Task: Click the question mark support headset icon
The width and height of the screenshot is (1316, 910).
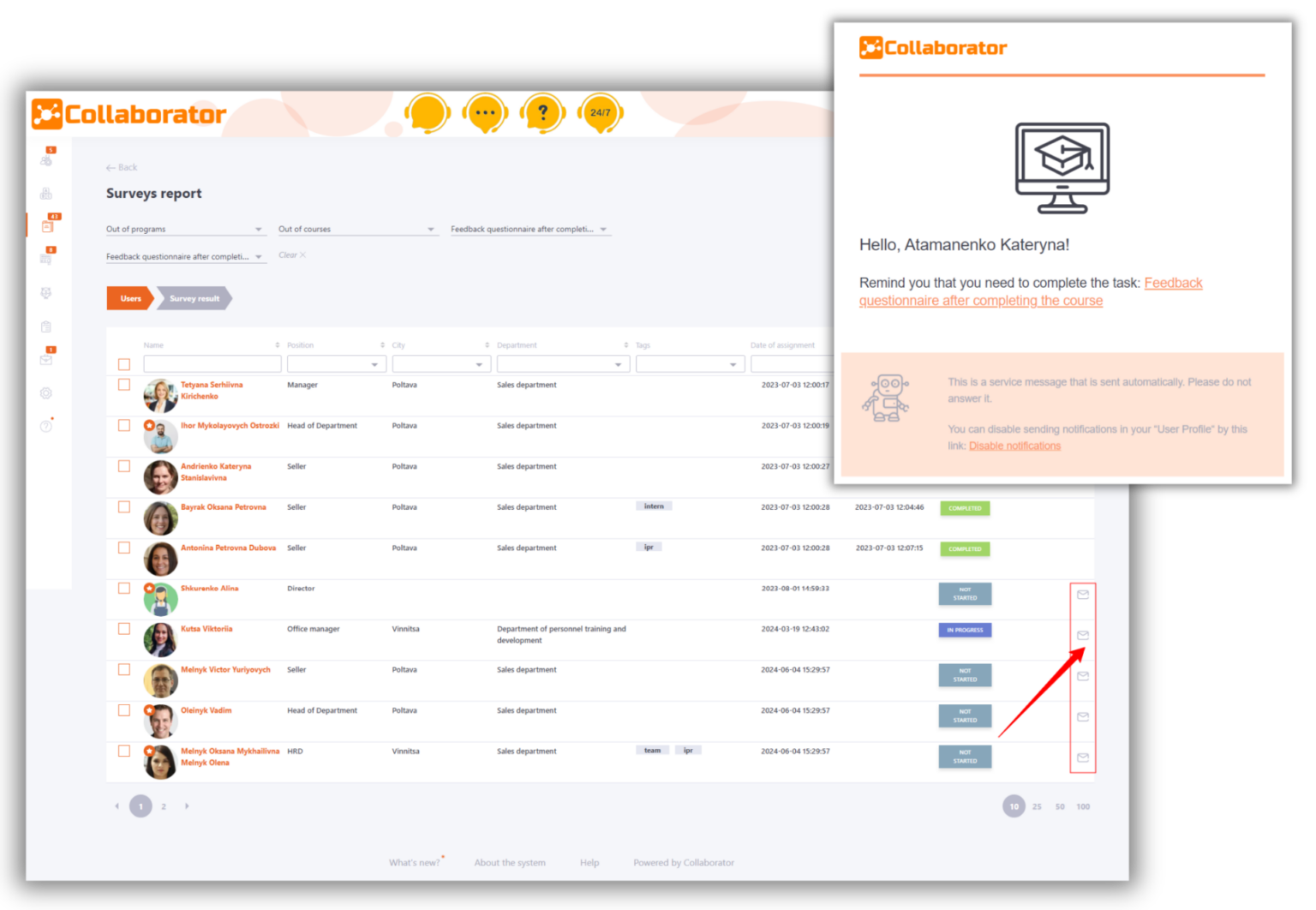Action: [x=542, y=112]
